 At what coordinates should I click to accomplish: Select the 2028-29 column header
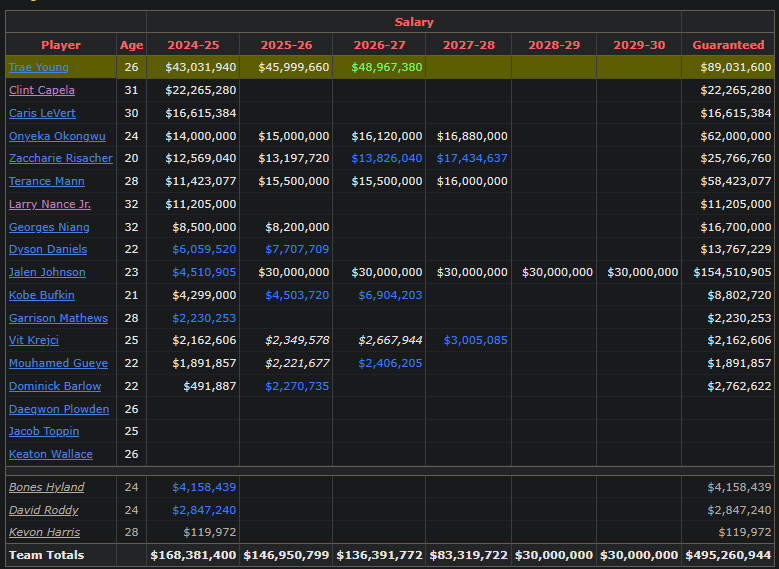pos(554,45)
